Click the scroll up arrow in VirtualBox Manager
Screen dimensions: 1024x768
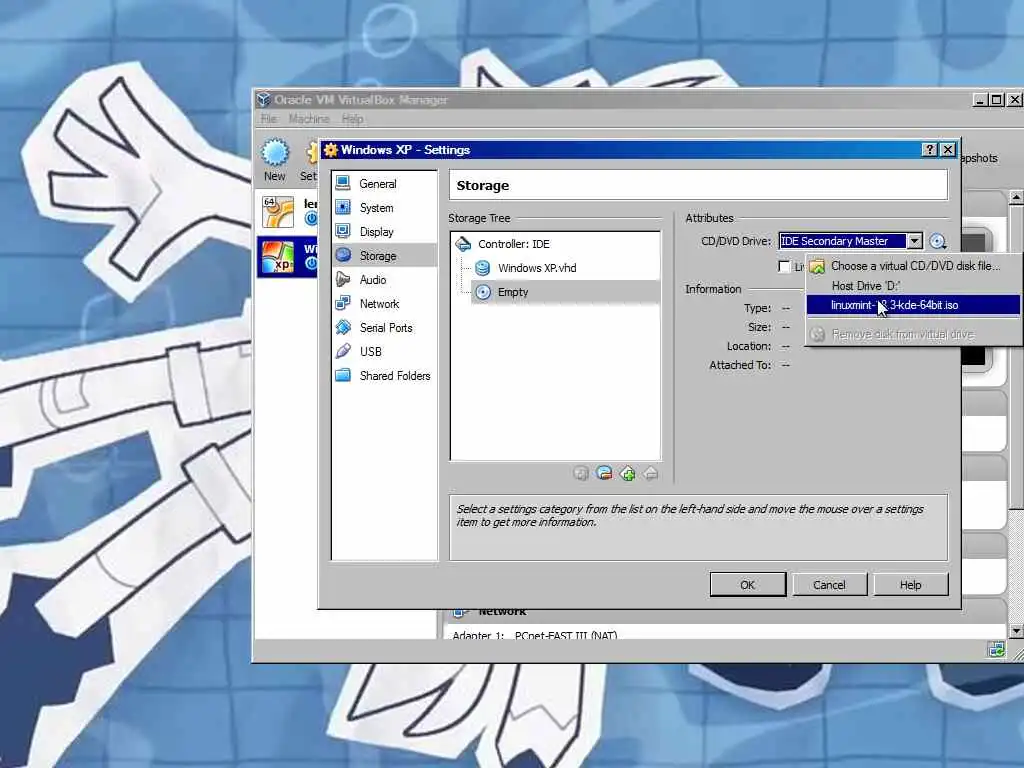click(x=1016, y=197)
